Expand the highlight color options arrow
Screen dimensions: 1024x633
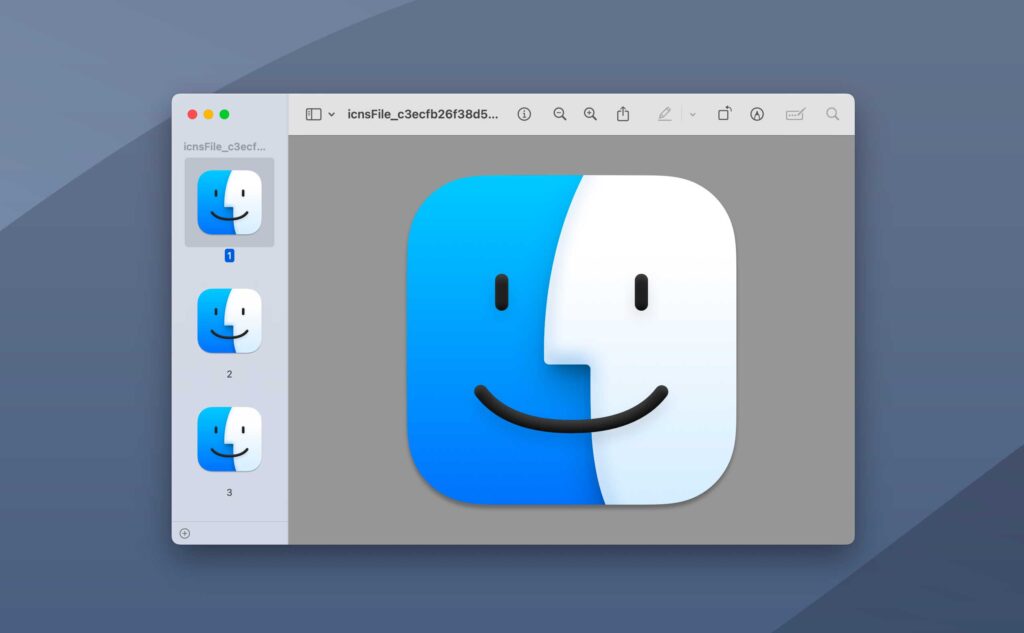point(693,115)
